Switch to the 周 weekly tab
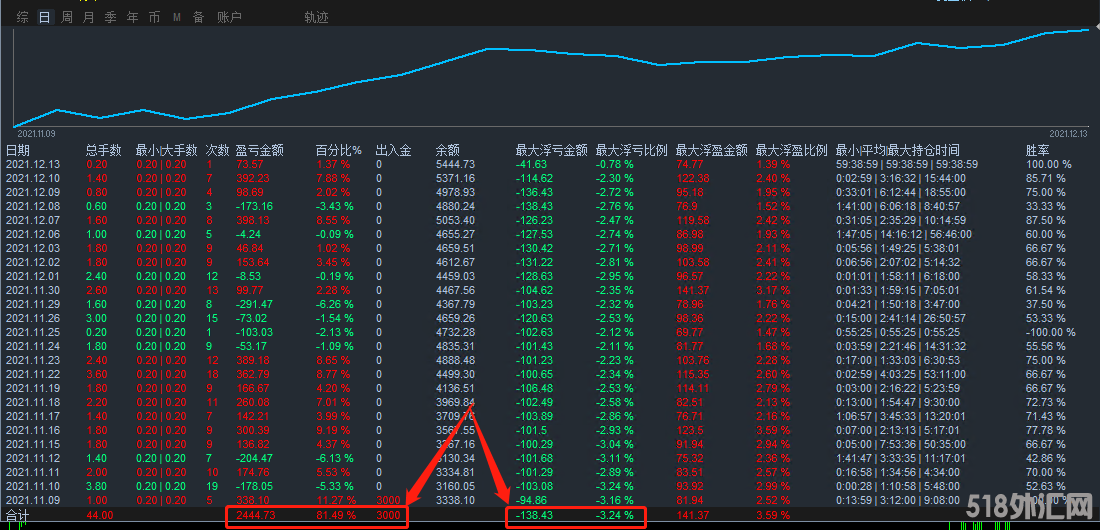The image size is (1100, 530). coord(66,17)
